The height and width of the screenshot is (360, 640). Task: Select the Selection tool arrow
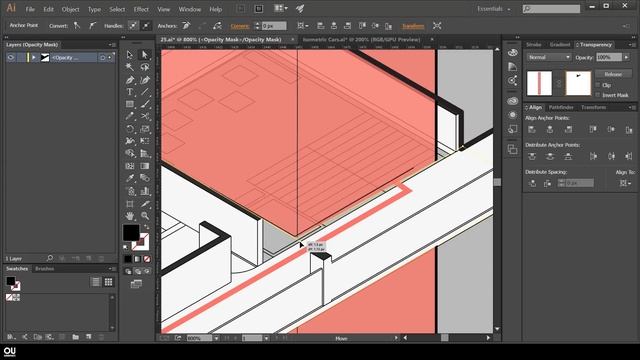(130, 55)
